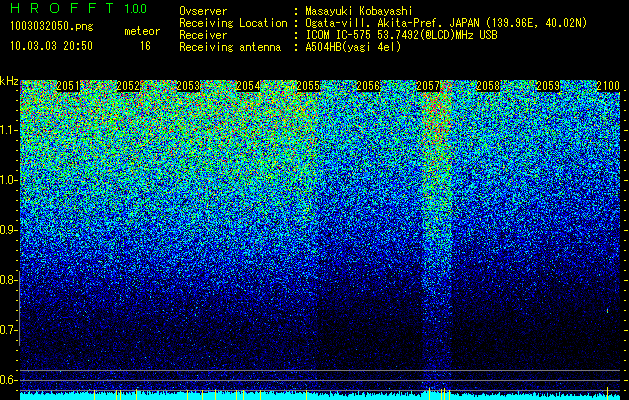Click the 'meteor' count label

(142, 31)
